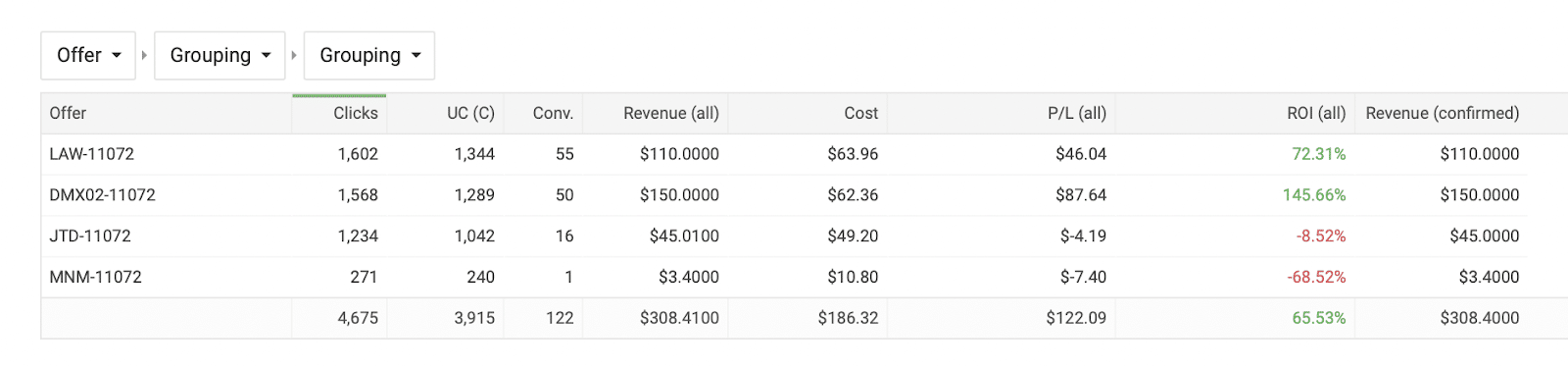Select the JTD-11072 offer row
Image resolution: width=1568 pixels, height=368 pixels.
pyautogui.click(x=784, y=237)
